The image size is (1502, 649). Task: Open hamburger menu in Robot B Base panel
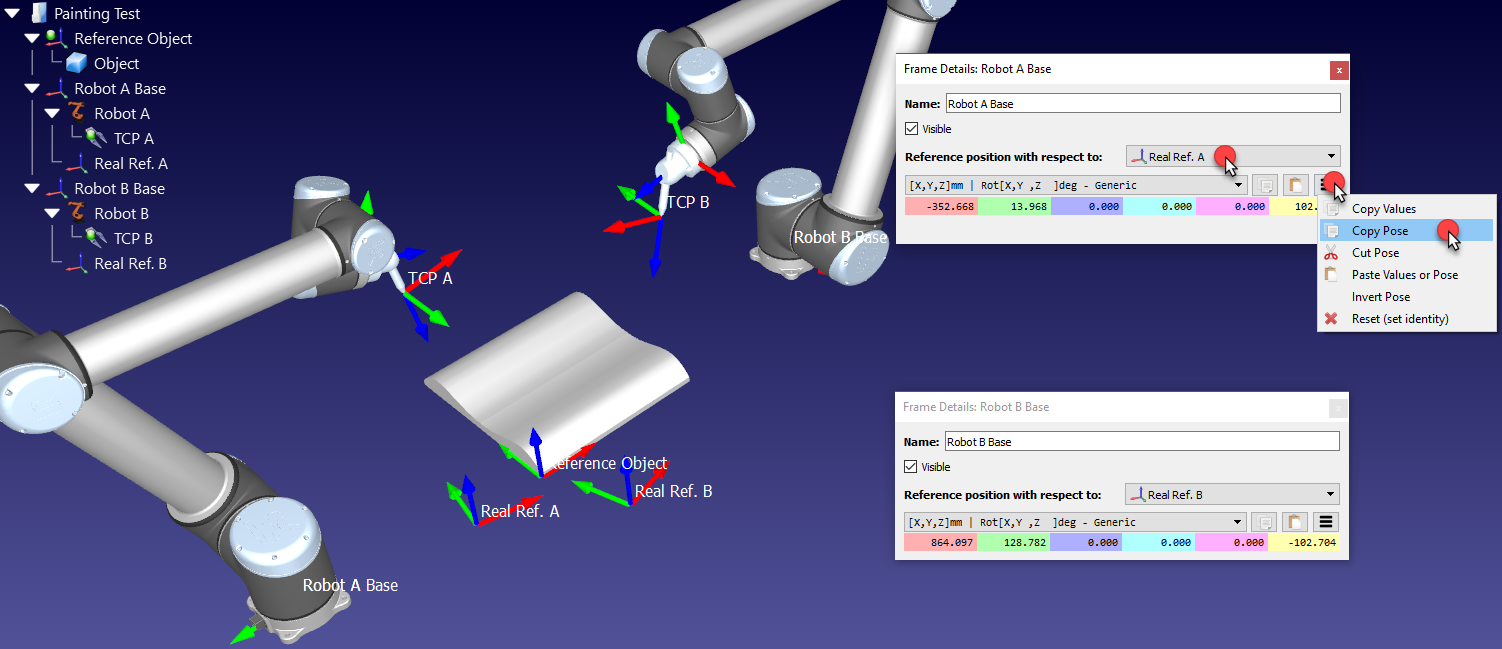coord(1326,522)
